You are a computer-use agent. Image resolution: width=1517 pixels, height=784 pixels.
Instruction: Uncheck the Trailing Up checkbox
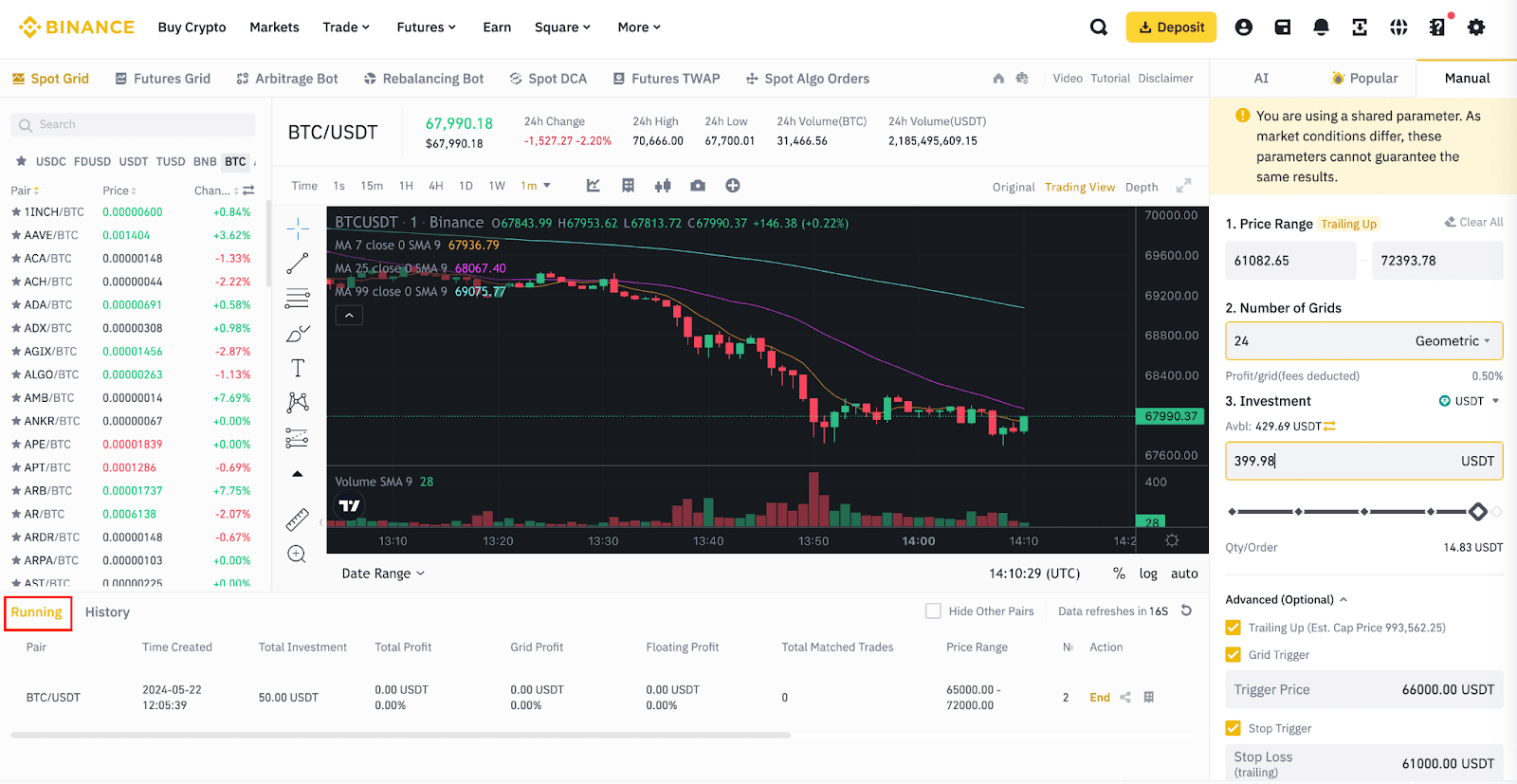pyautogui.click(x=1233, y=628)
